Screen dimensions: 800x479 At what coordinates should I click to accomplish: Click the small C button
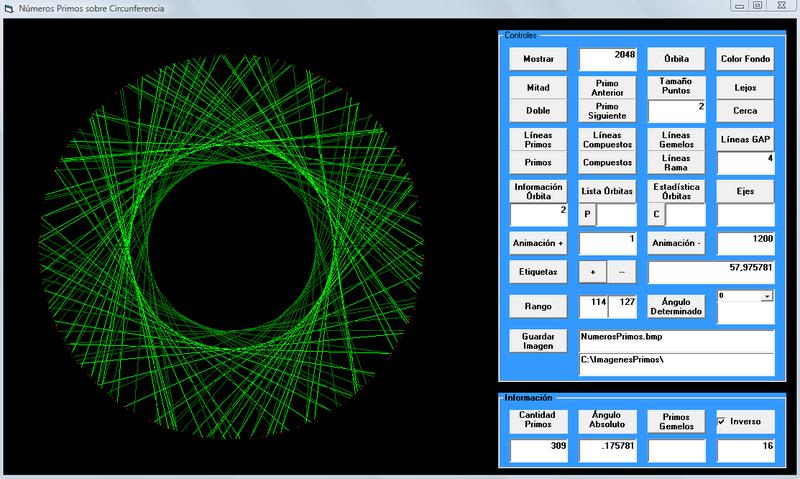click(657, 214)
